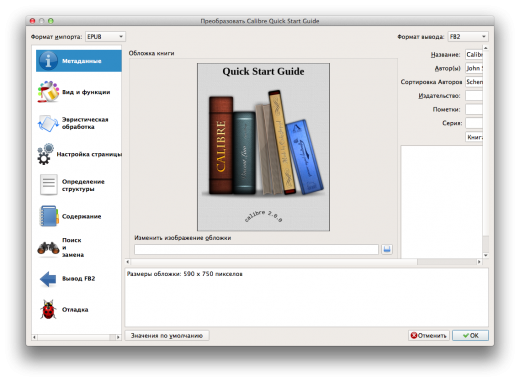The image size is (520, 382).
Task: Open Настройка страницы gears icon
Action: click(x=45, y=154)
